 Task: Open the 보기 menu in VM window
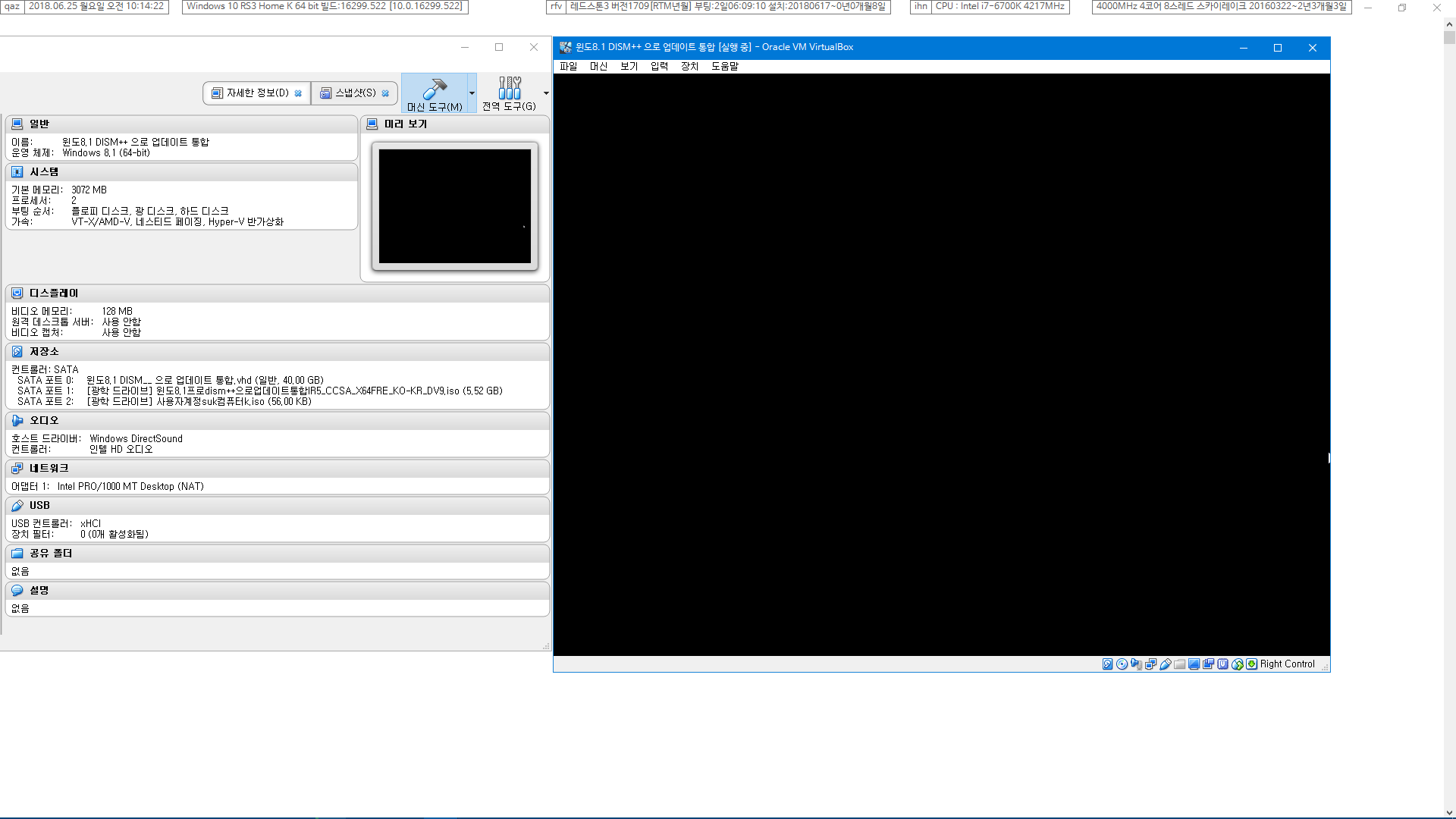click(x=629, y=66)
